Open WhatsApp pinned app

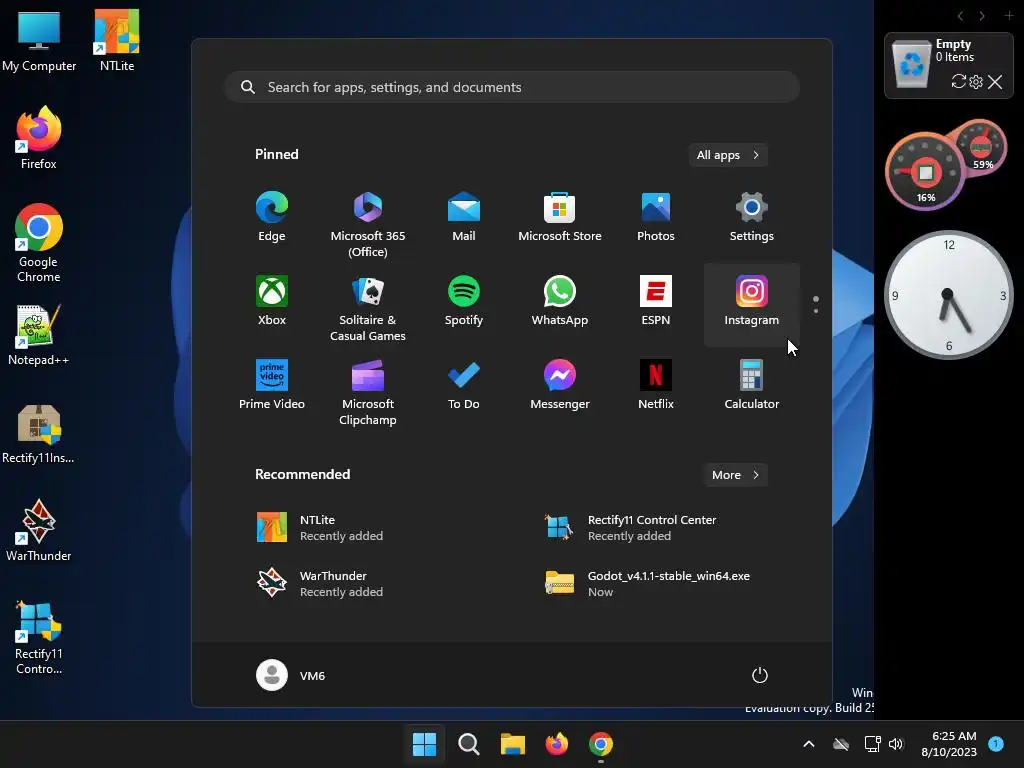[x=560, y=302]
